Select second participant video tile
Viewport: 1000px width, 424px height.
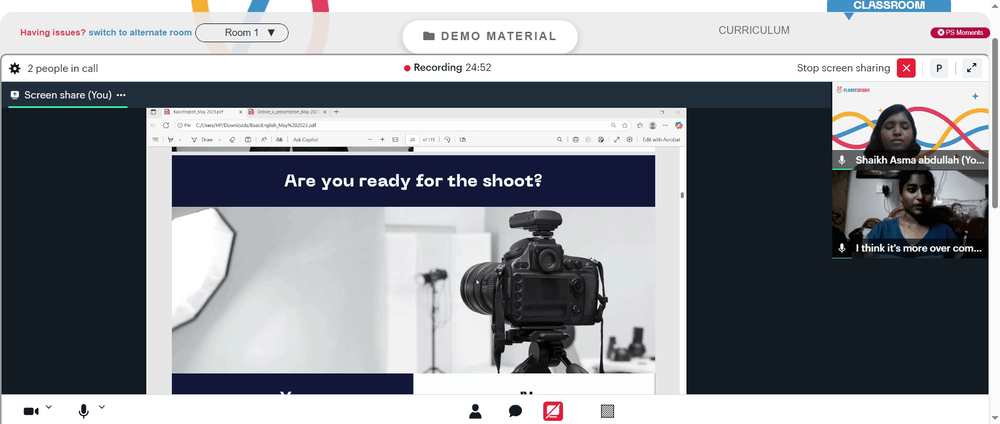[910, 214]
